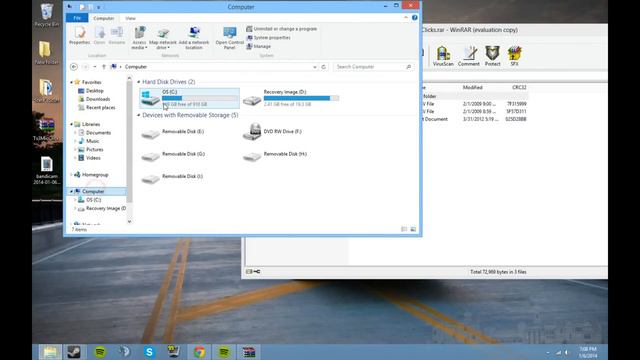Refresh the Computer address bar
The width and height of the screenshot is (640, 360).
coord(324,67)
